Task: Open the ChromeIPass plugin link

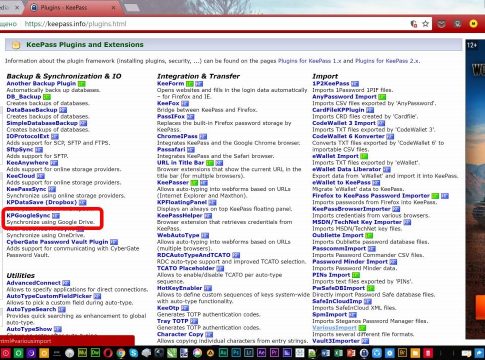Action: click(177, 136)
